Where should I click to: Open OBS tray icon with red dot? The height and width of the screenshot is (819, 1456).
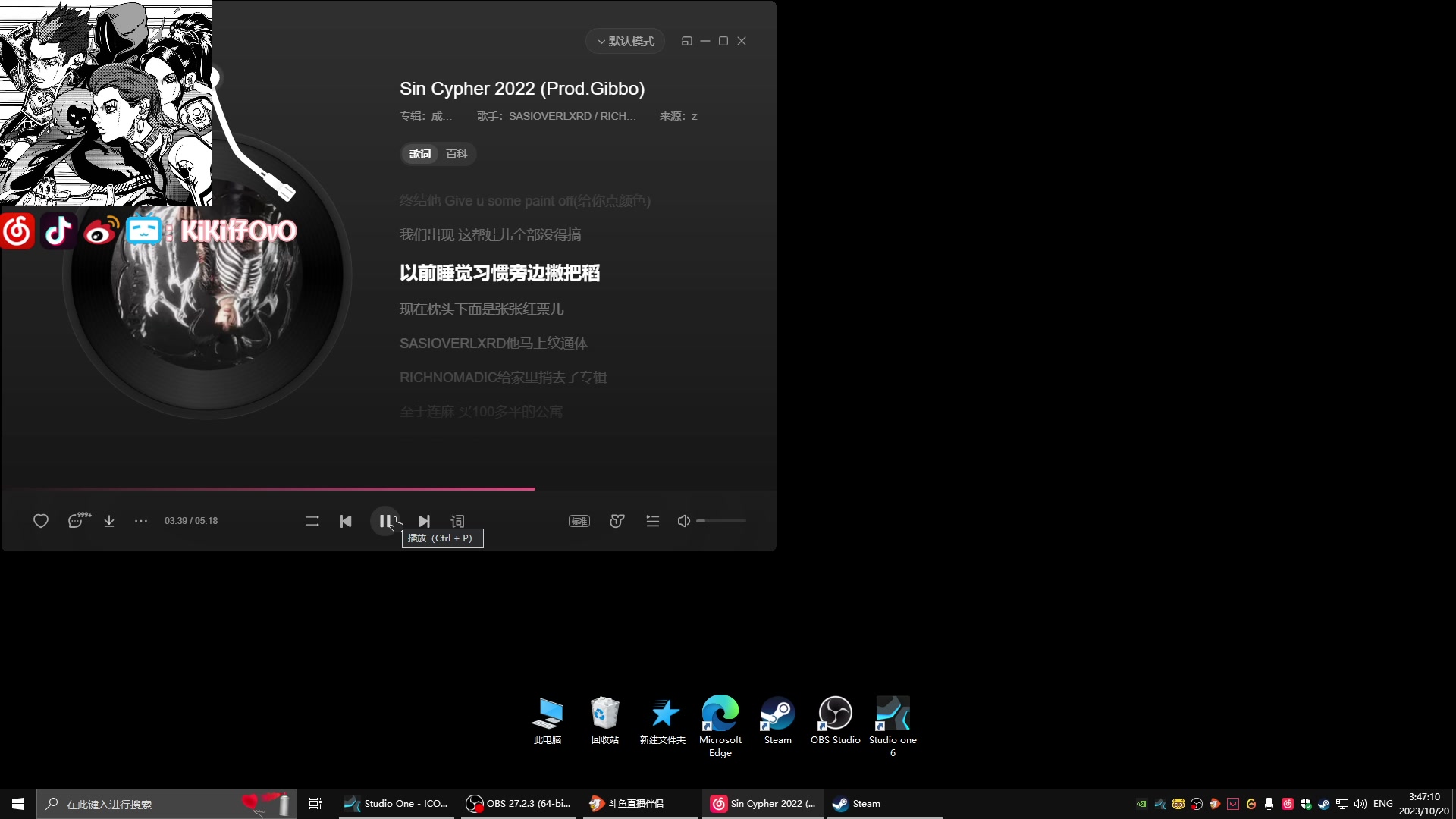pyautogui.click(x=1197, y=804)
